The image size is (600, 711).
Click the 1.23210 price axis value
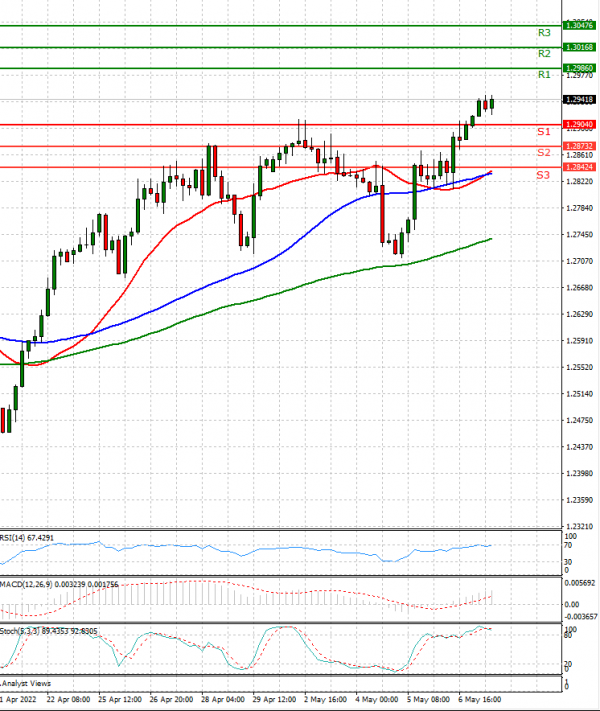click(x=580, y=526)
